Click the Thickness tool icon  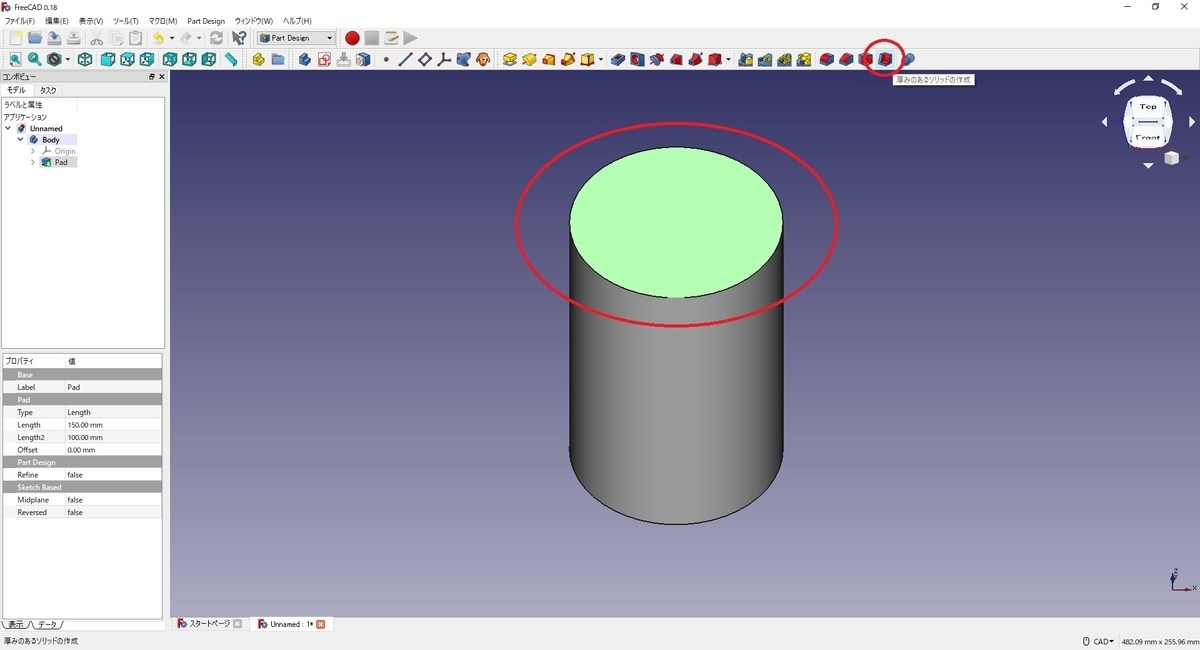pos(885,60)
